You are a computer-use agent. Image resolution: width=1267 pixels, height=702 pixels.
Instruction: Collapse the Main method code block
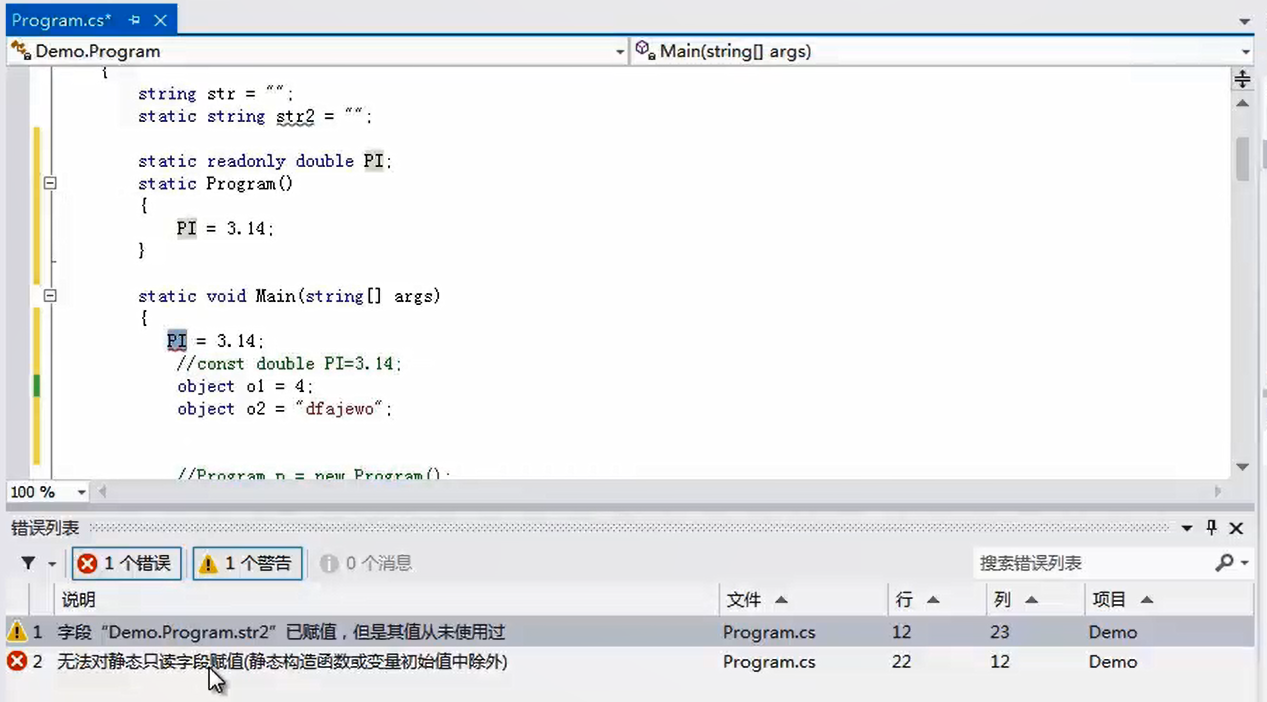tap(50, 296)
